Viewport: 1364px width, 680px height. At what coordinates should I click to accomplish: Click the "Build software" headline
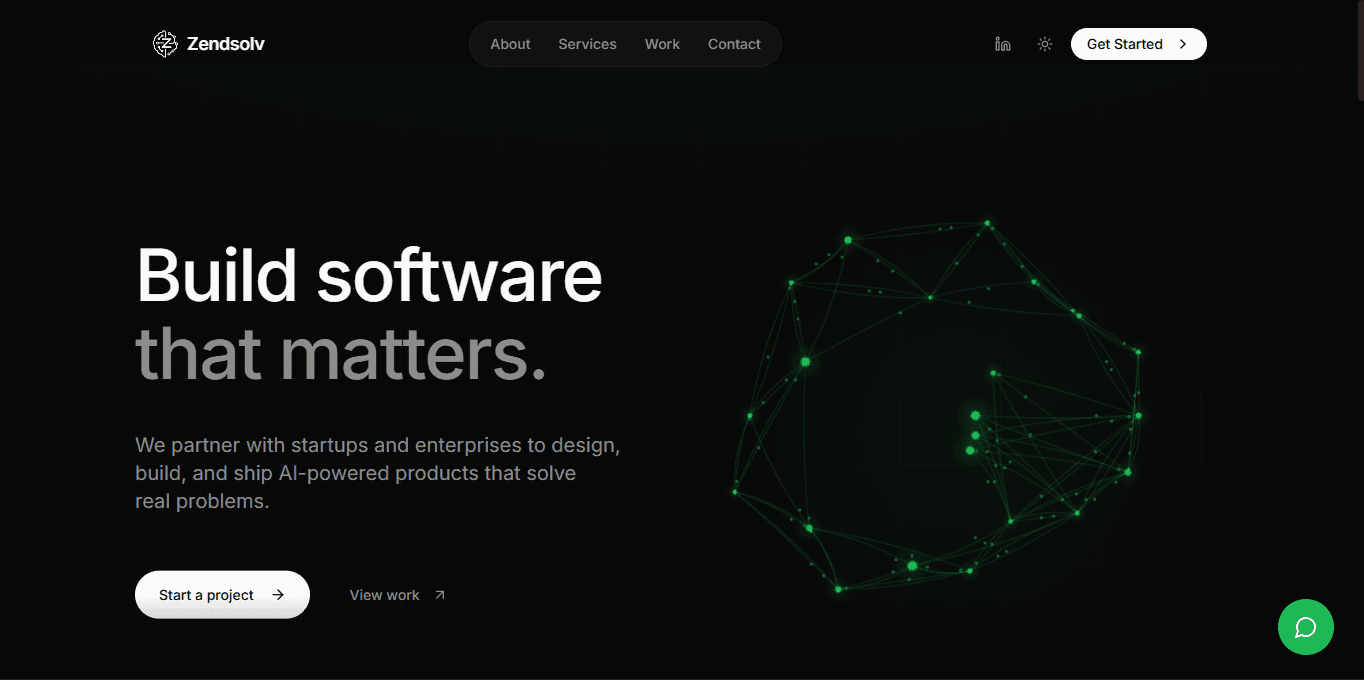(369, 275)
